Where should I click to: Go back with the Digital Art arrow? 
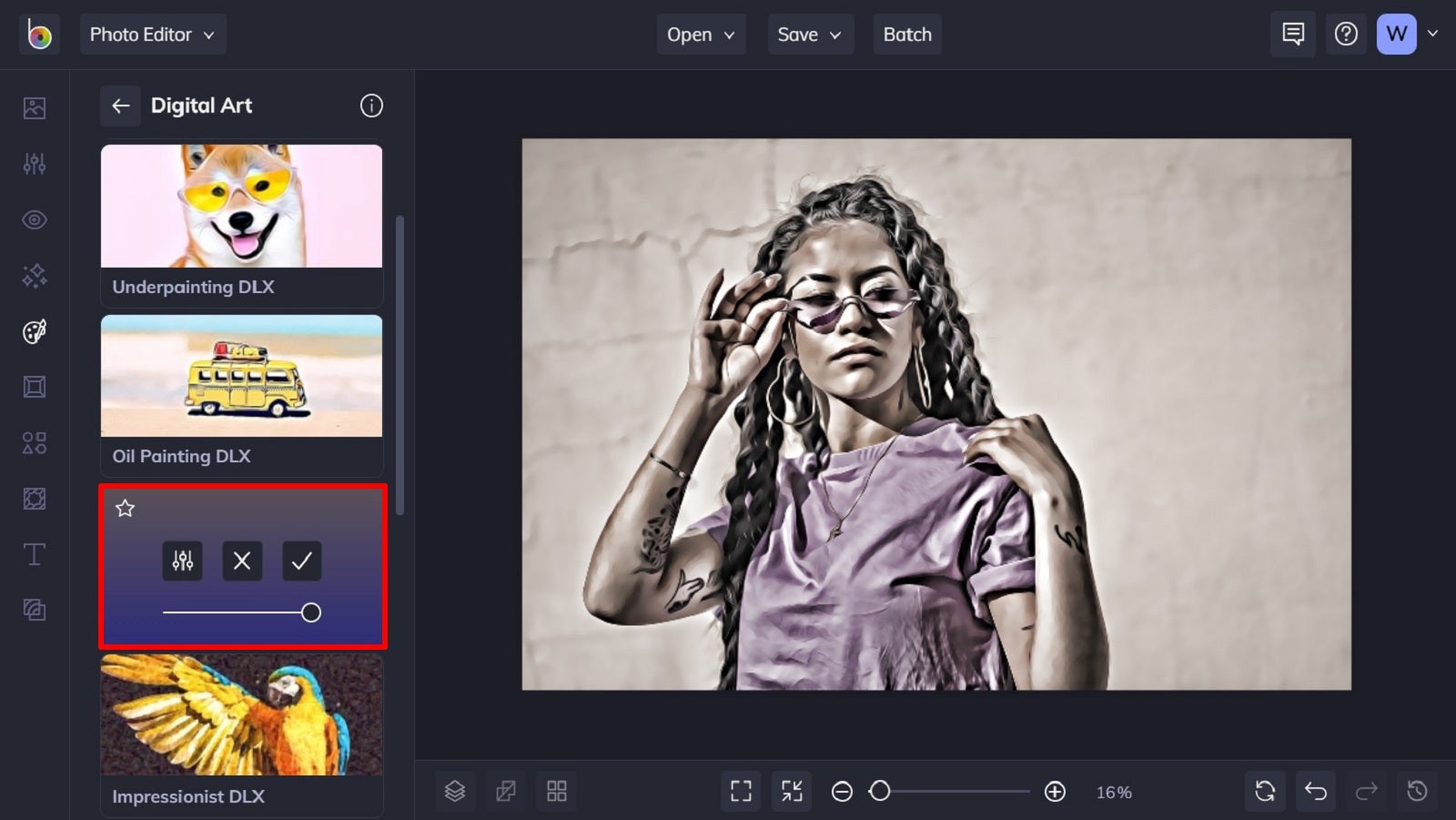click(120, 106)
